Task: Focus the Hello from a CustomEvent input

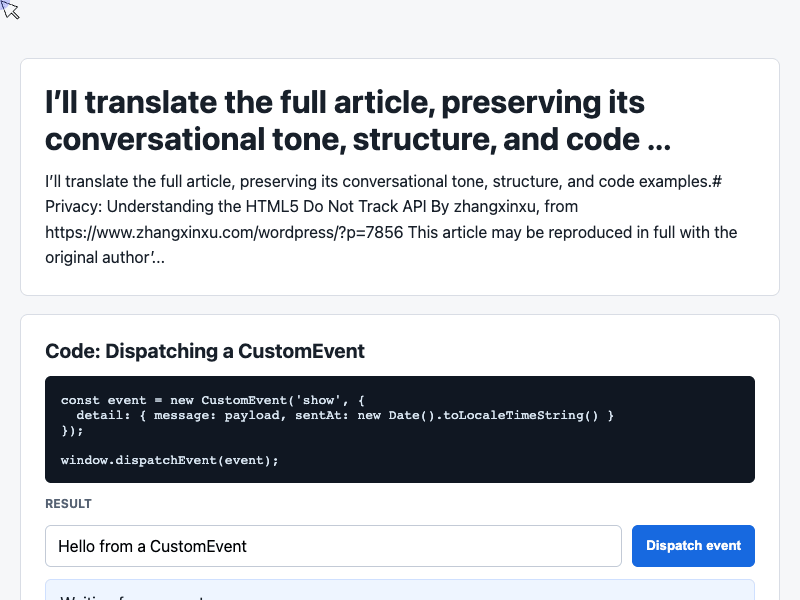Action: point(333,546)
